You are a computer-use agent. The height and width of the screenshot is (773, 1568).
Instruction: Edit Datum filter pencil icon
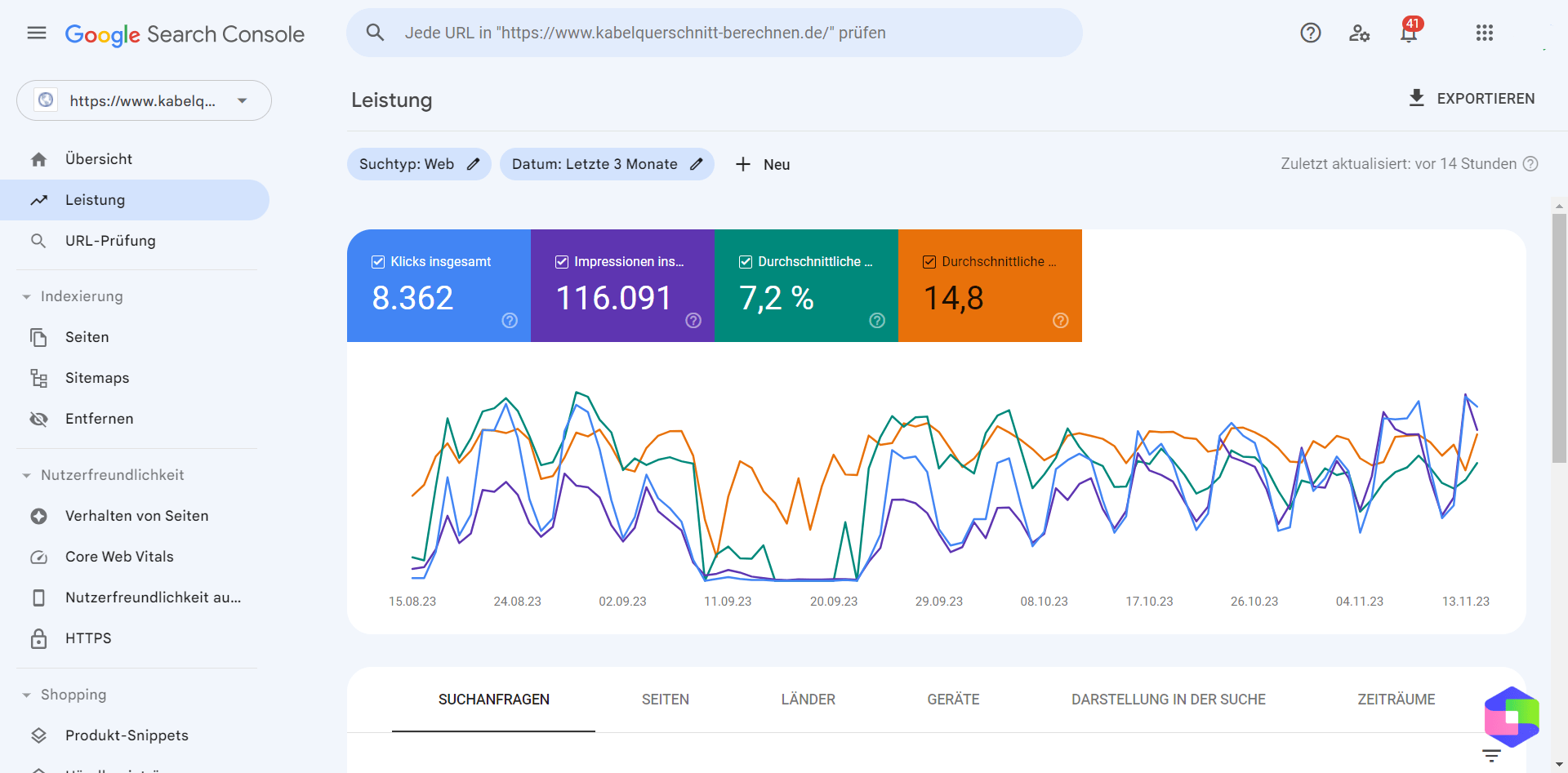696,164
